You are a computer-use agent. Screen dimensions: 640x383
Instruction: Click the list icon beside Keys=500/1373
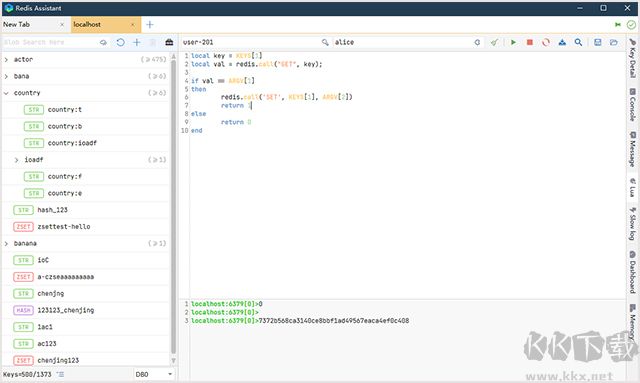(60, 374)
